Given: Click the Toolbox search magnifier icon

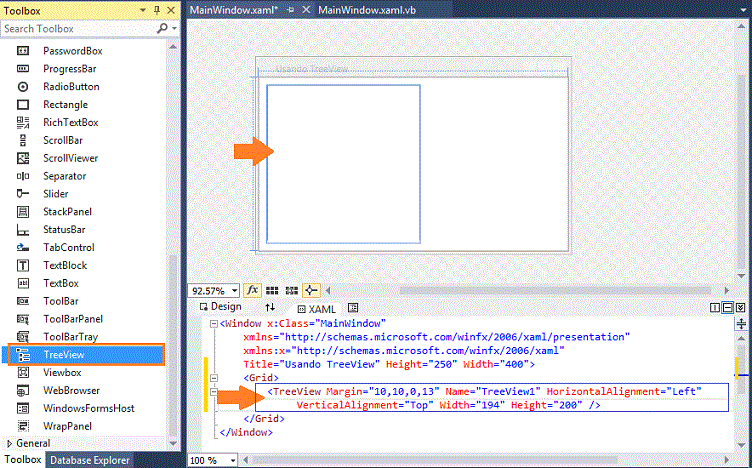Looking at the screenshot, I should click(162, 28).
